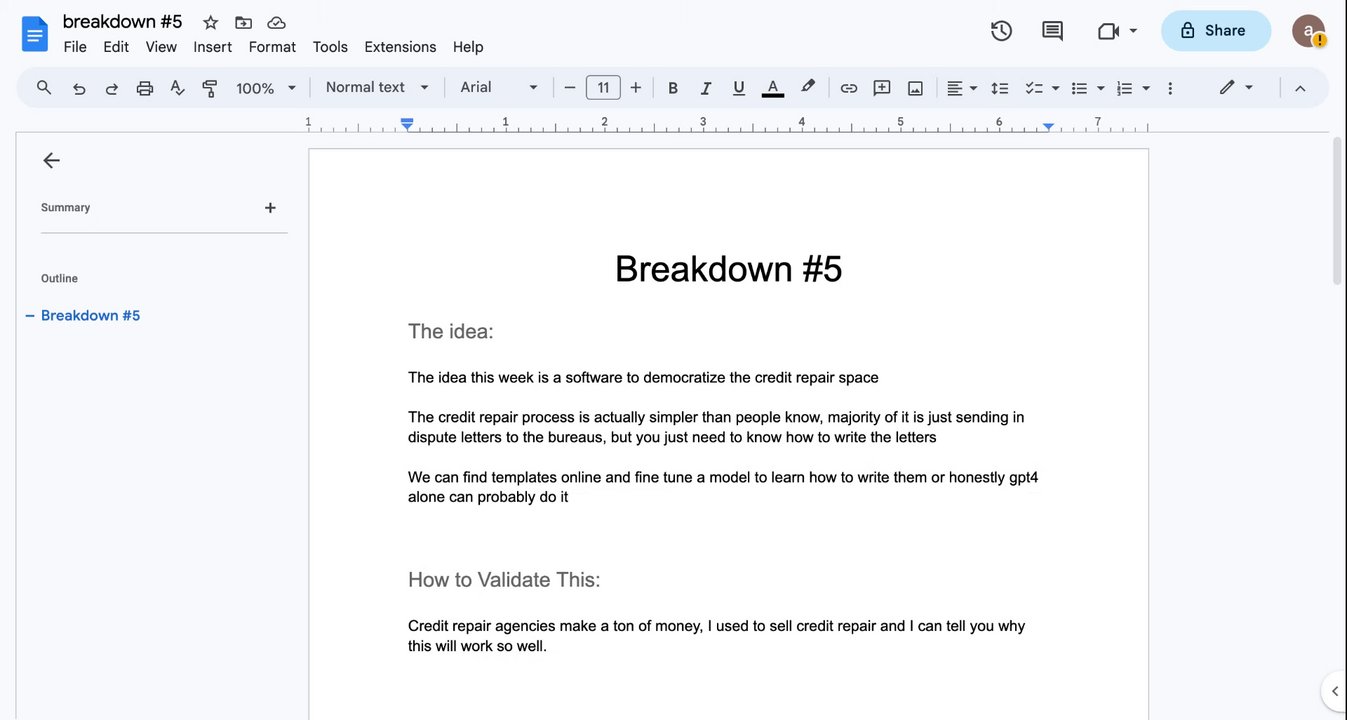Open the text alignment dropdown
The height and width of the screenshot is (720, 1347).
pyautogui.click(x=962, y=88)
